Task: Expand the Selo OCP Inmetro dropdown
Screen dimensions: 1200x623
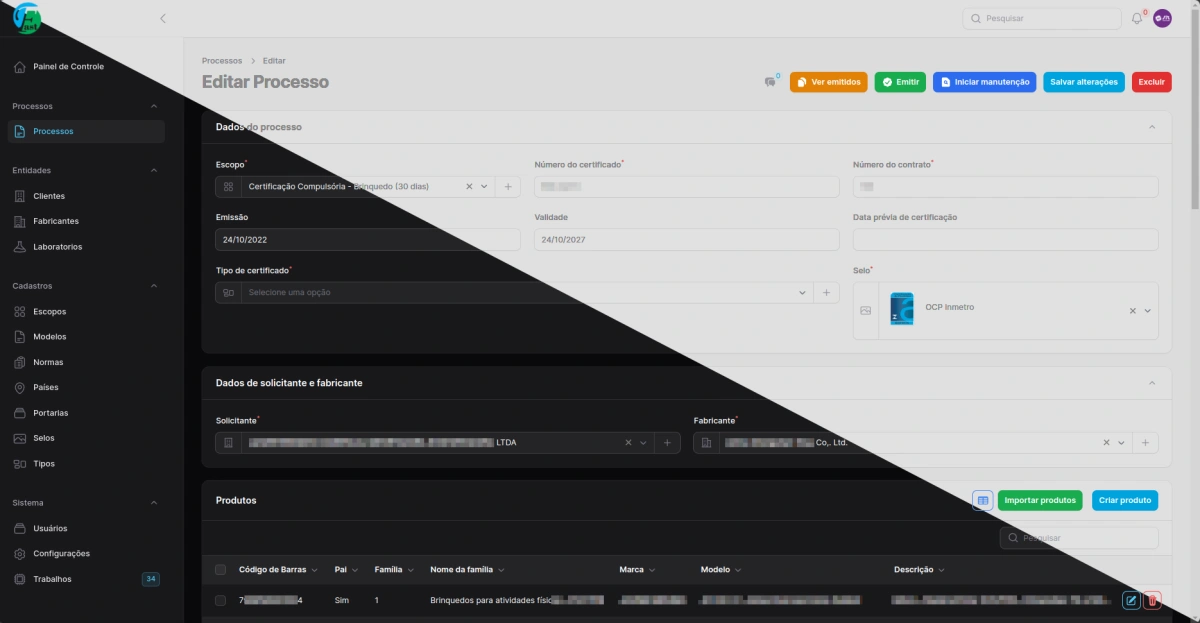Action: (1147, 311)
